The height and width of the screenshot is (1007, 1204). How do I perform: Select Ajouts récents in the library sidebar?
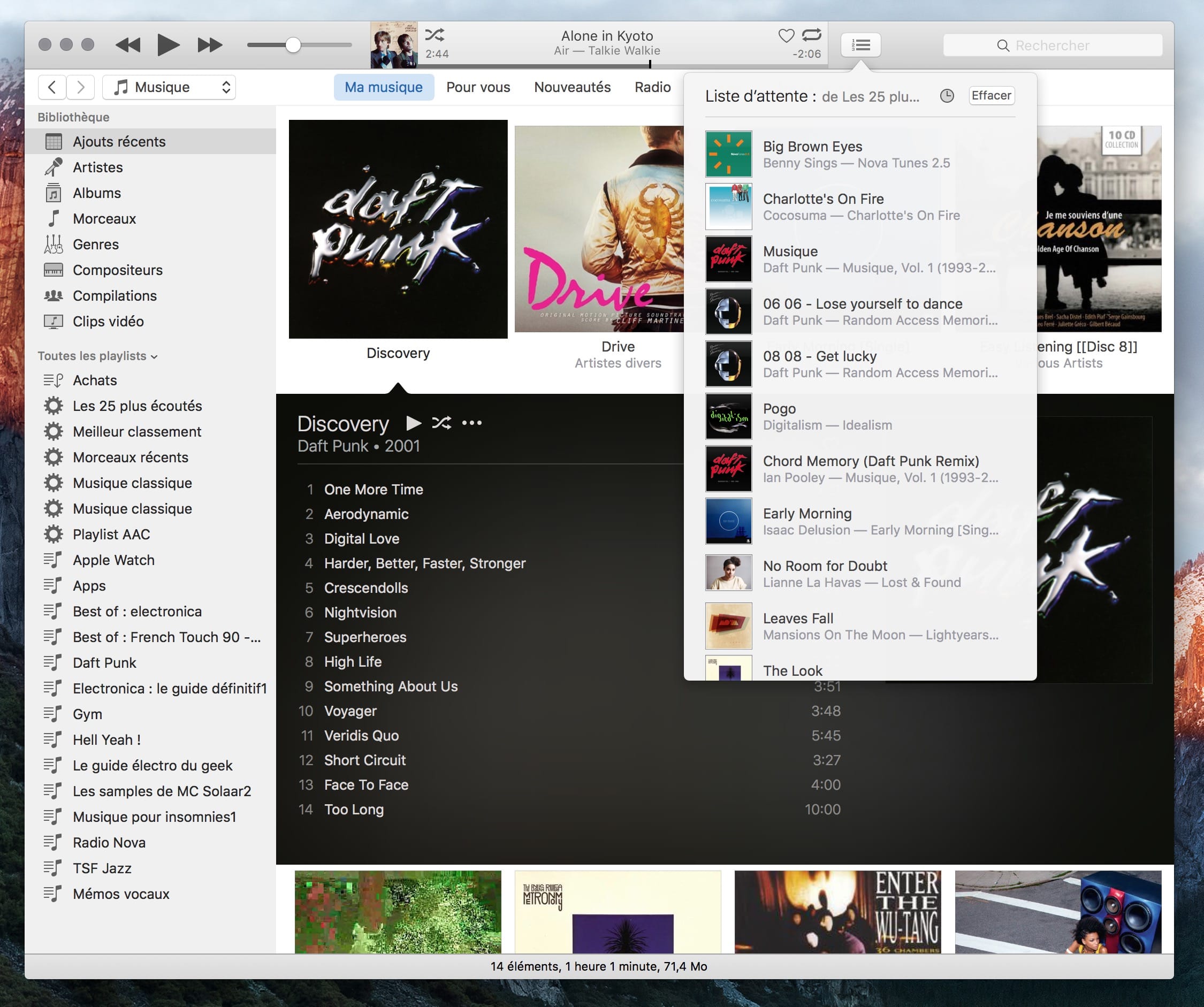pos(151,142)
